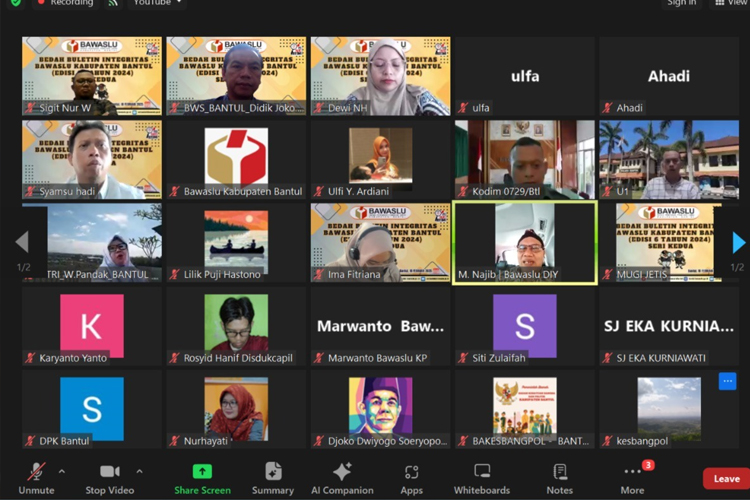750x500 pixels.
Task: Click the green Share Screen icon
Action: (x=202, y=471)
